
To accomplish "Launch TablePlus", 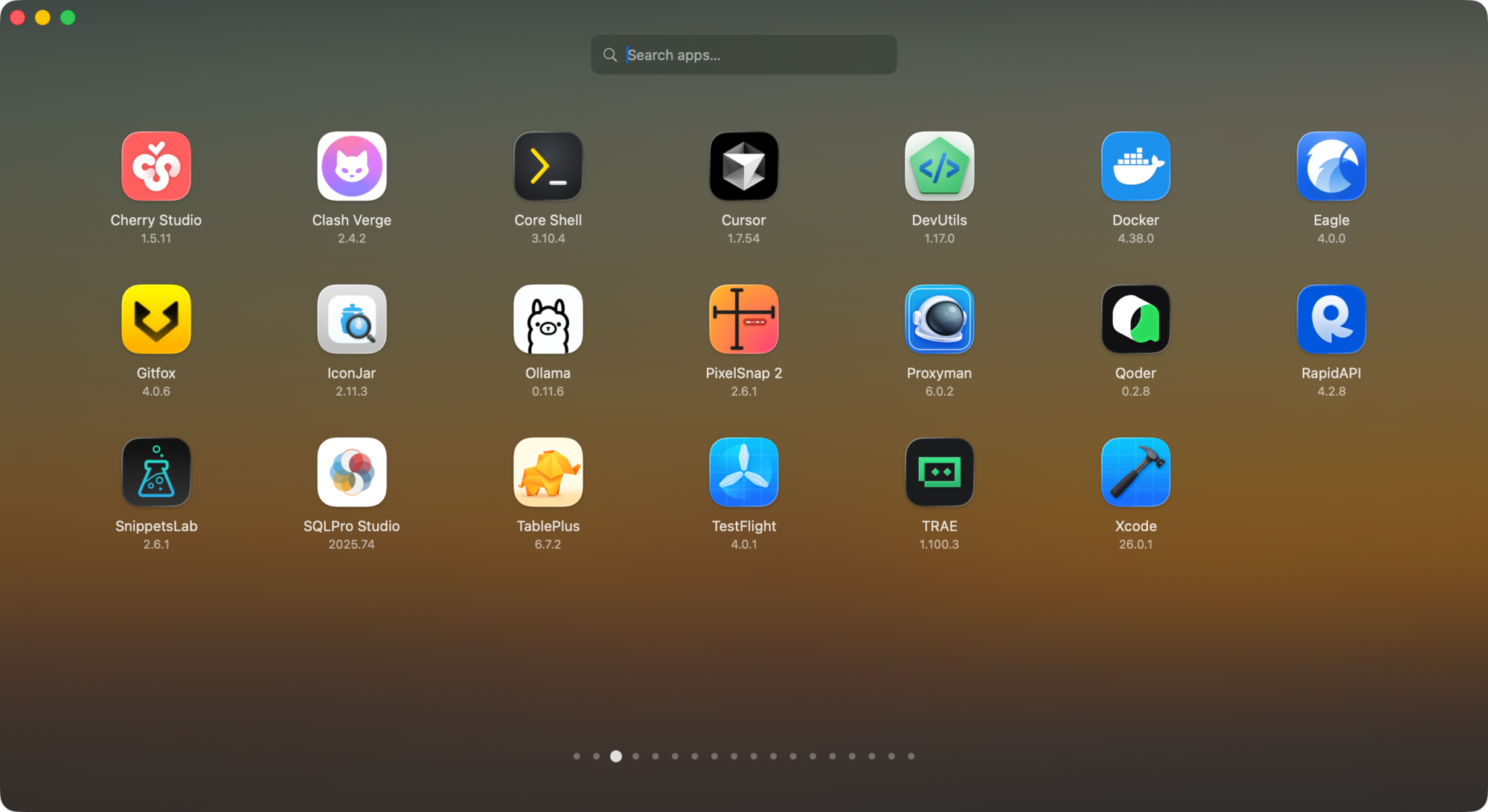I will tap(548, 472).
